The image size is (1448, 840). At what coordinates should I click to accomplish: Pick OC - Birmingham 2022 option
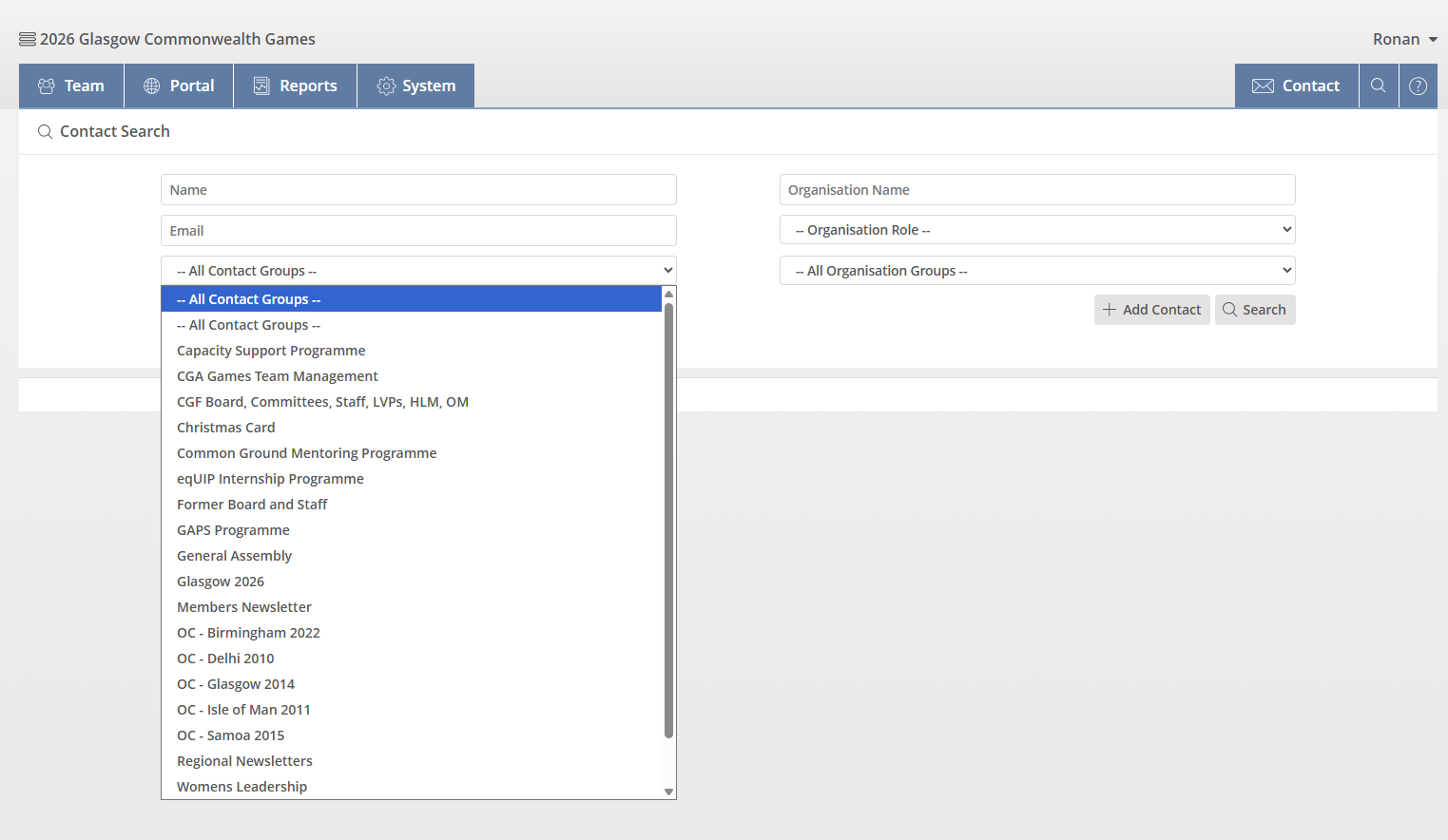pos(248,633)
